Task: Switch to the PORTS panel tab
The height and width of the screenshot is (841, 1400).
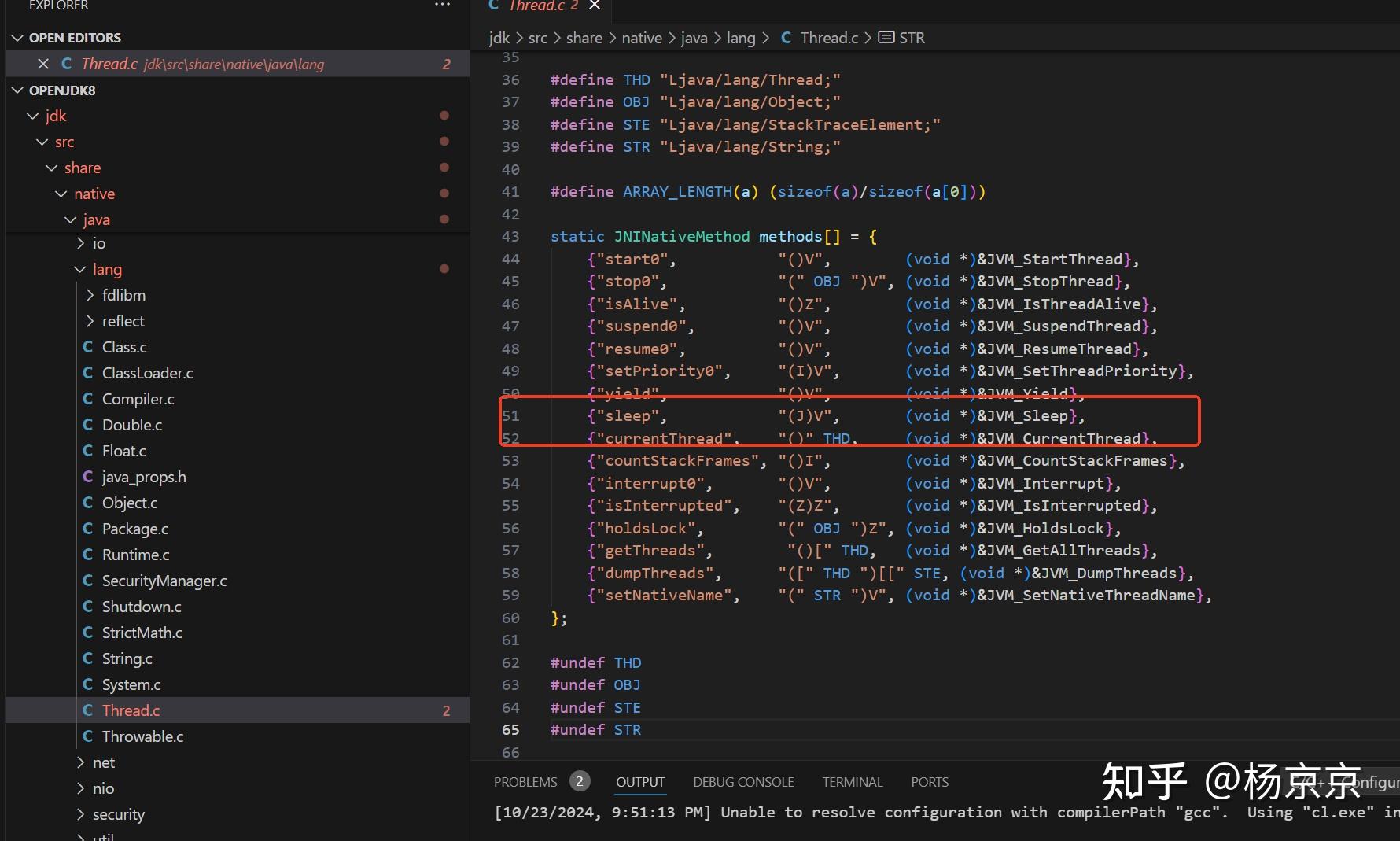Action: [x=929, y=782]
